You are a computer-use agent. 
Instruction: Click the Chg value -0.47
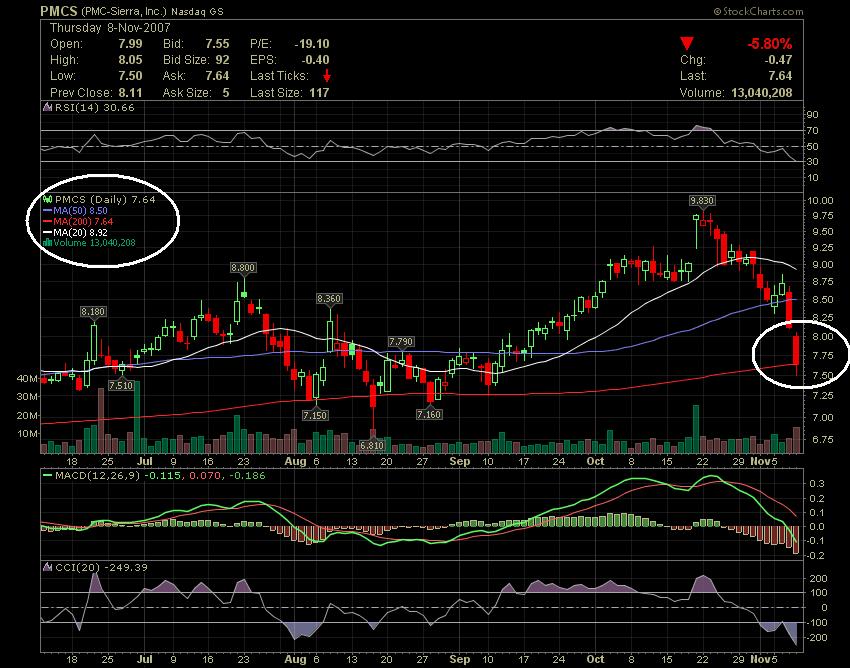pos(777,60)
